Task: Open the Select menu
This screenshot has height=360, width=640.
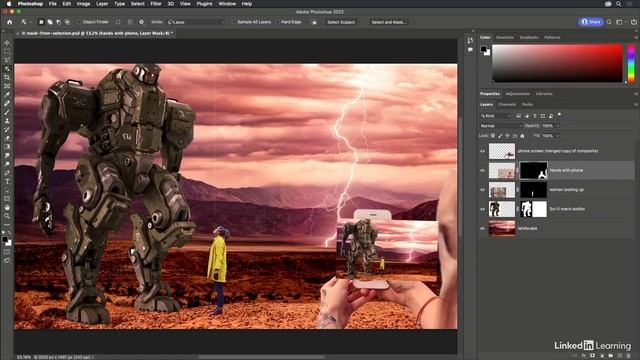Action: 138,4
